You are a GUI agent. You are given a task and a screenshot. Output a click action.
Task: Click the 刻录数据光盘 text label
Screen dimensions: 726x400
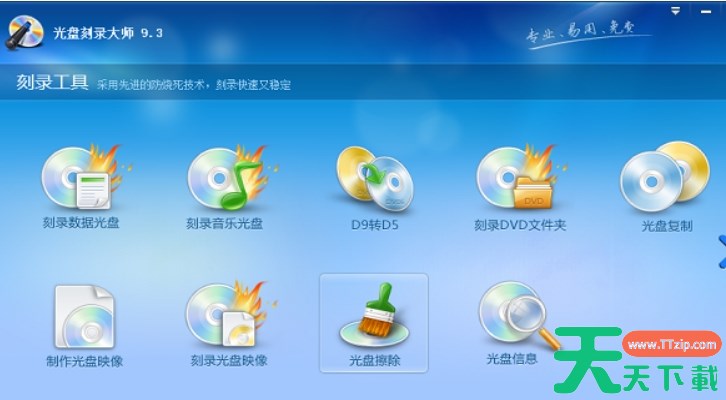pos(81,223)
